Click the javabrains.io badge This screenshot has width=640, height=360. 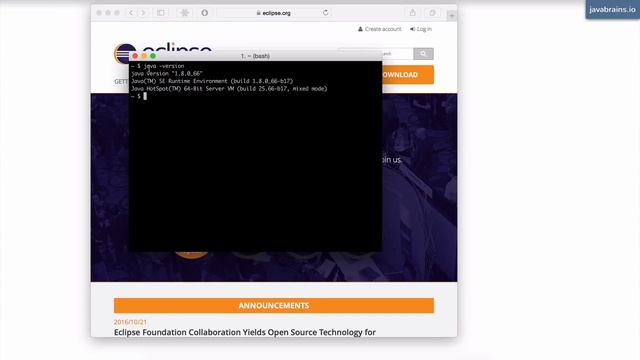pyautogui.click(x=612, y=9)
